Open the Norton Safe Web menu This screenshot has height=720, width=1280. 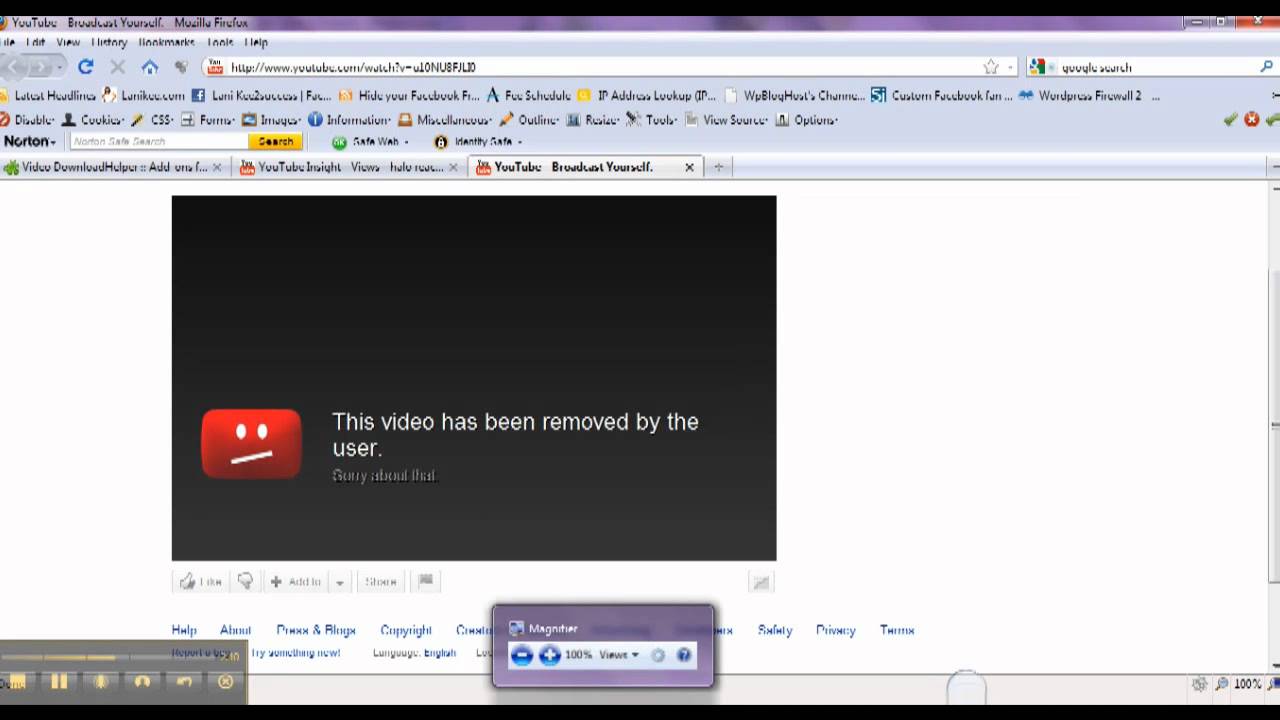pyautogui.click(x=371, y=142)
